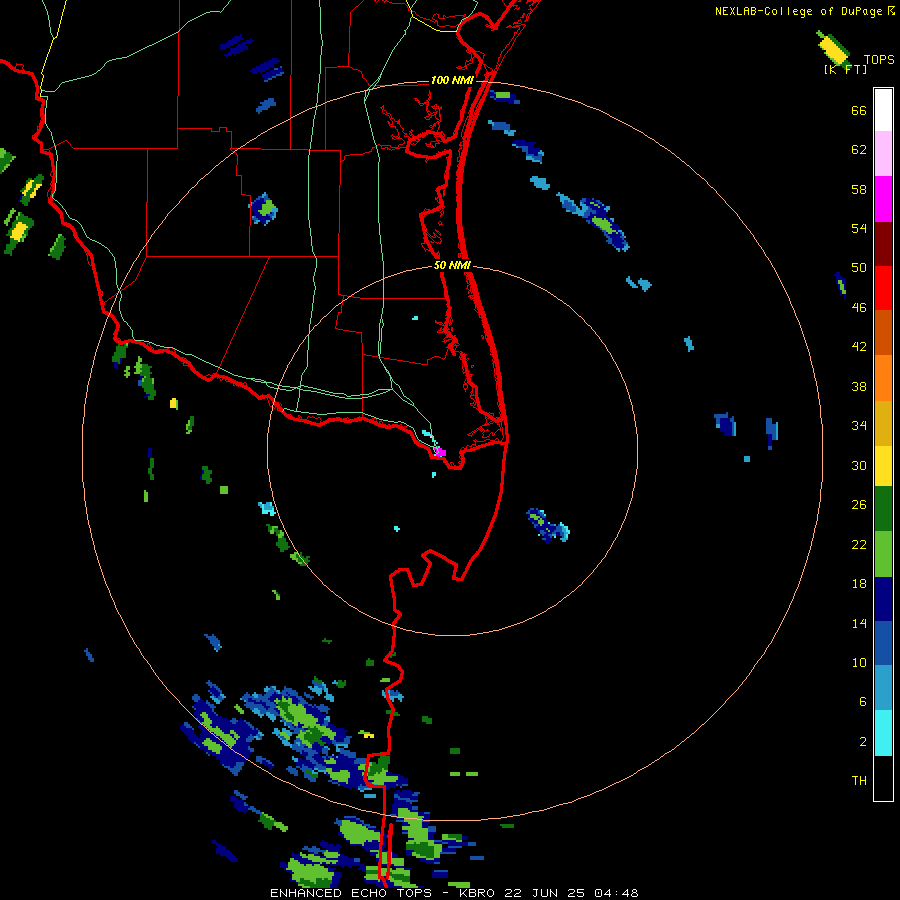The height and width of the screenshot is (900, 900).
Task: Select the bright red legend swatch
Action: coord(883,288)
